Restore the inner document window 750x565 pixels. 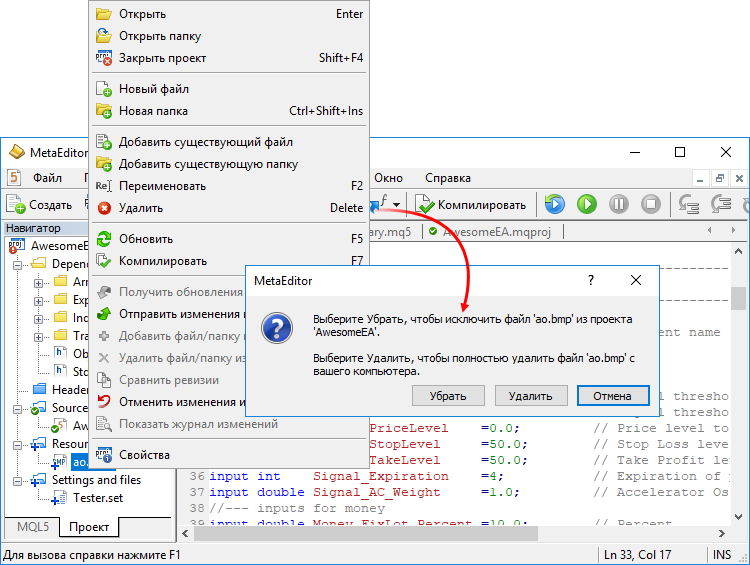click(x=719, y=178)
